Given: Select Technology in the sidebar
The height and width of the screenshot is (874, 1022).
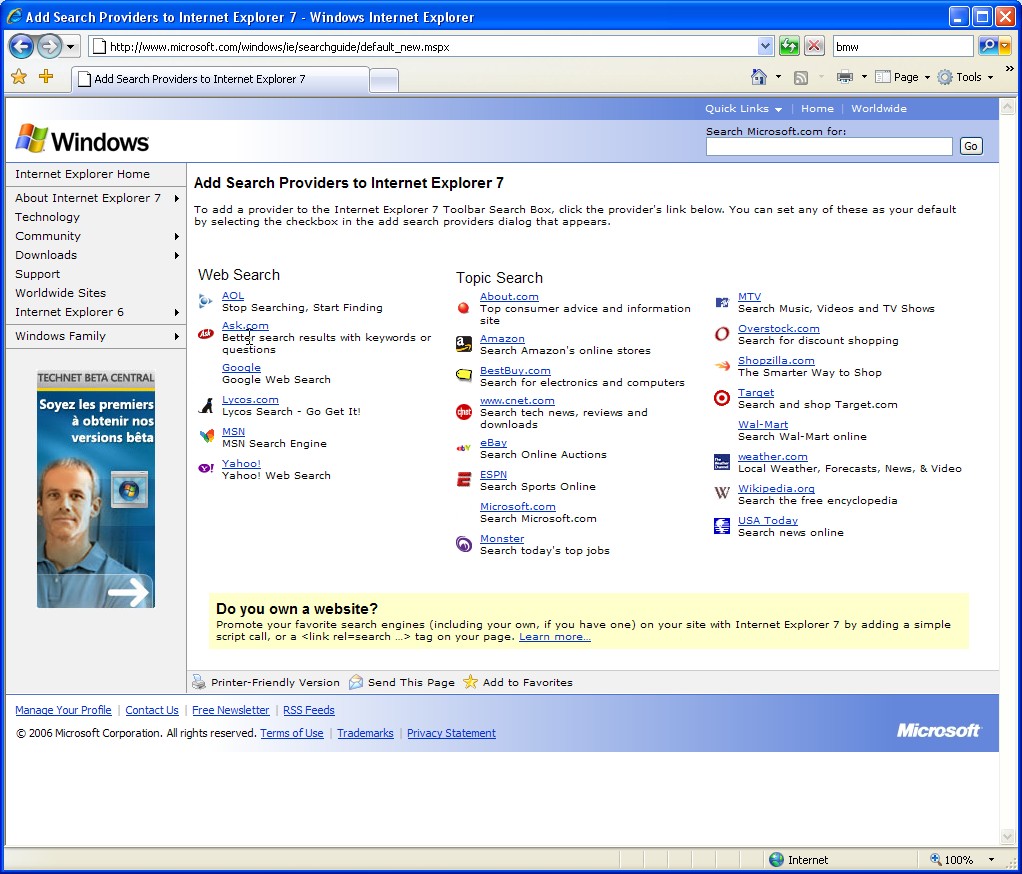Looking at the screenshot, I should [x=48, y=217].
